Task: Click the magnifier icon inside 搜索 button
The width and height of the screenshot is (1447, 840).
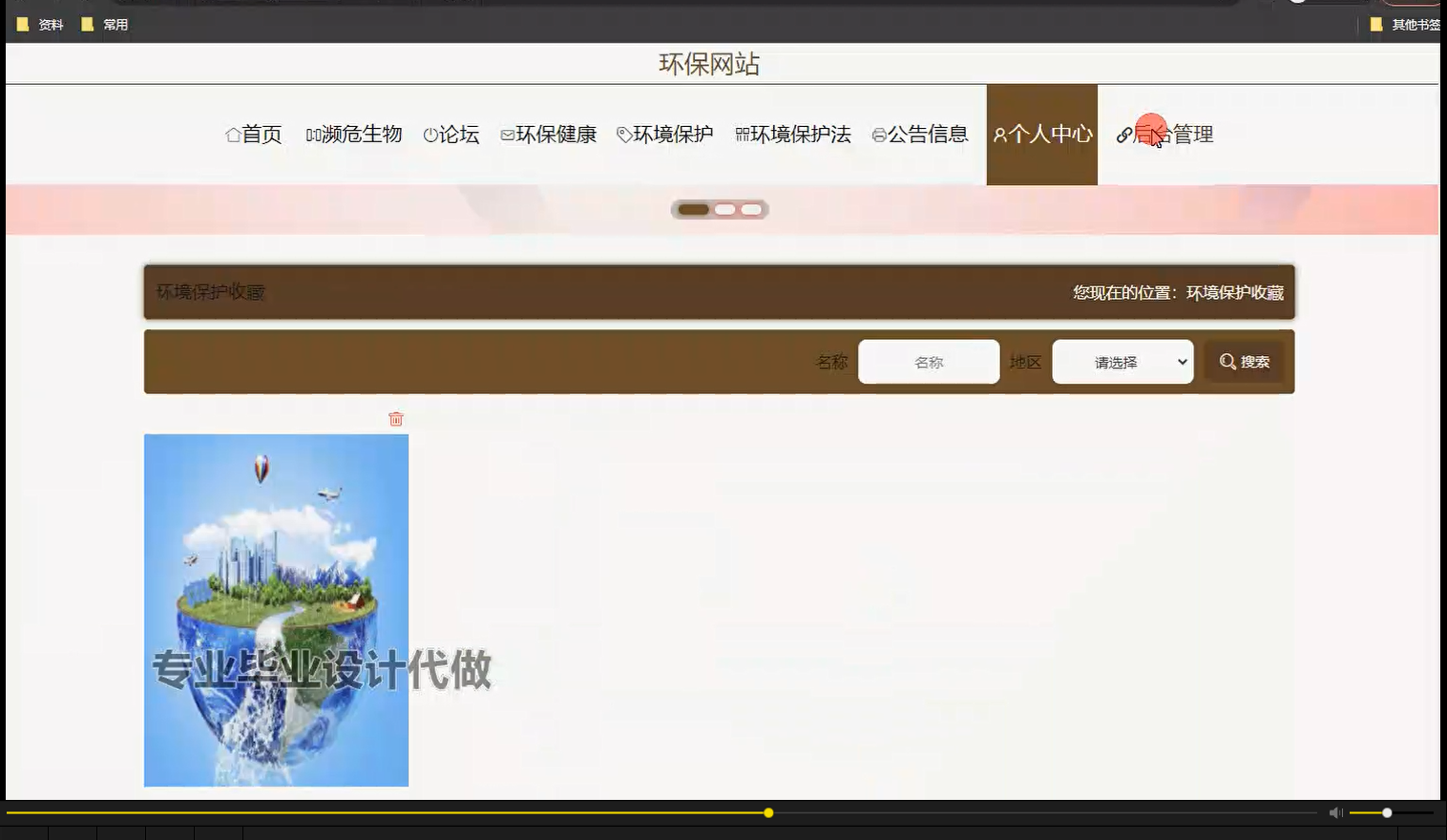Action: point(1227,361)
